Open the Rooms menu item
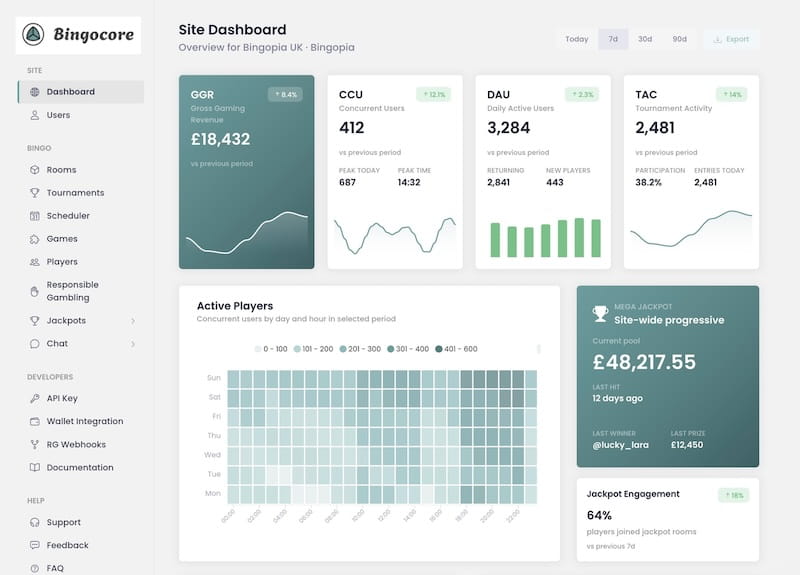 (x=81, y=170)
